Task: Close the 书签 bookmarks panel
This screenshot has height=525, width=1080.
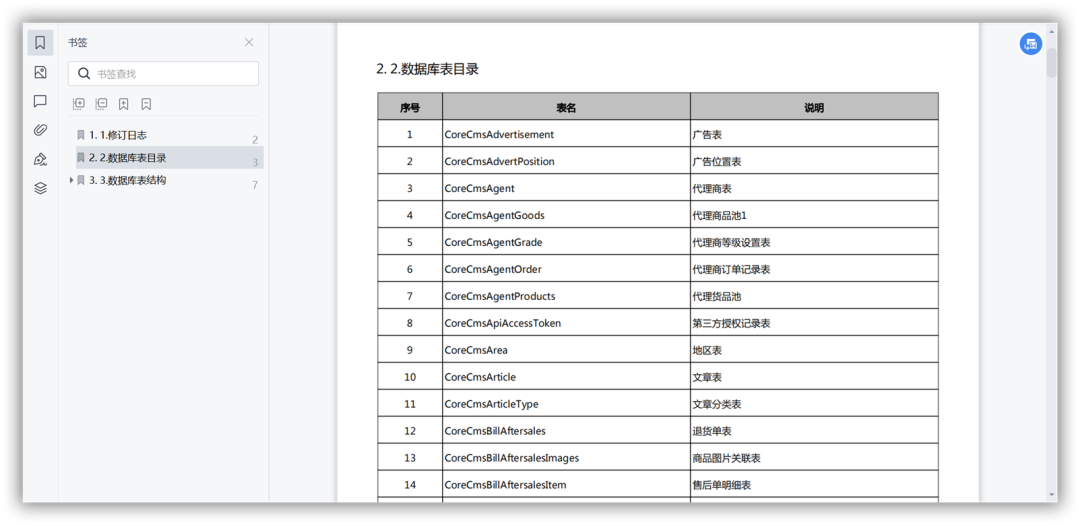Action: [x=249, y=42]
